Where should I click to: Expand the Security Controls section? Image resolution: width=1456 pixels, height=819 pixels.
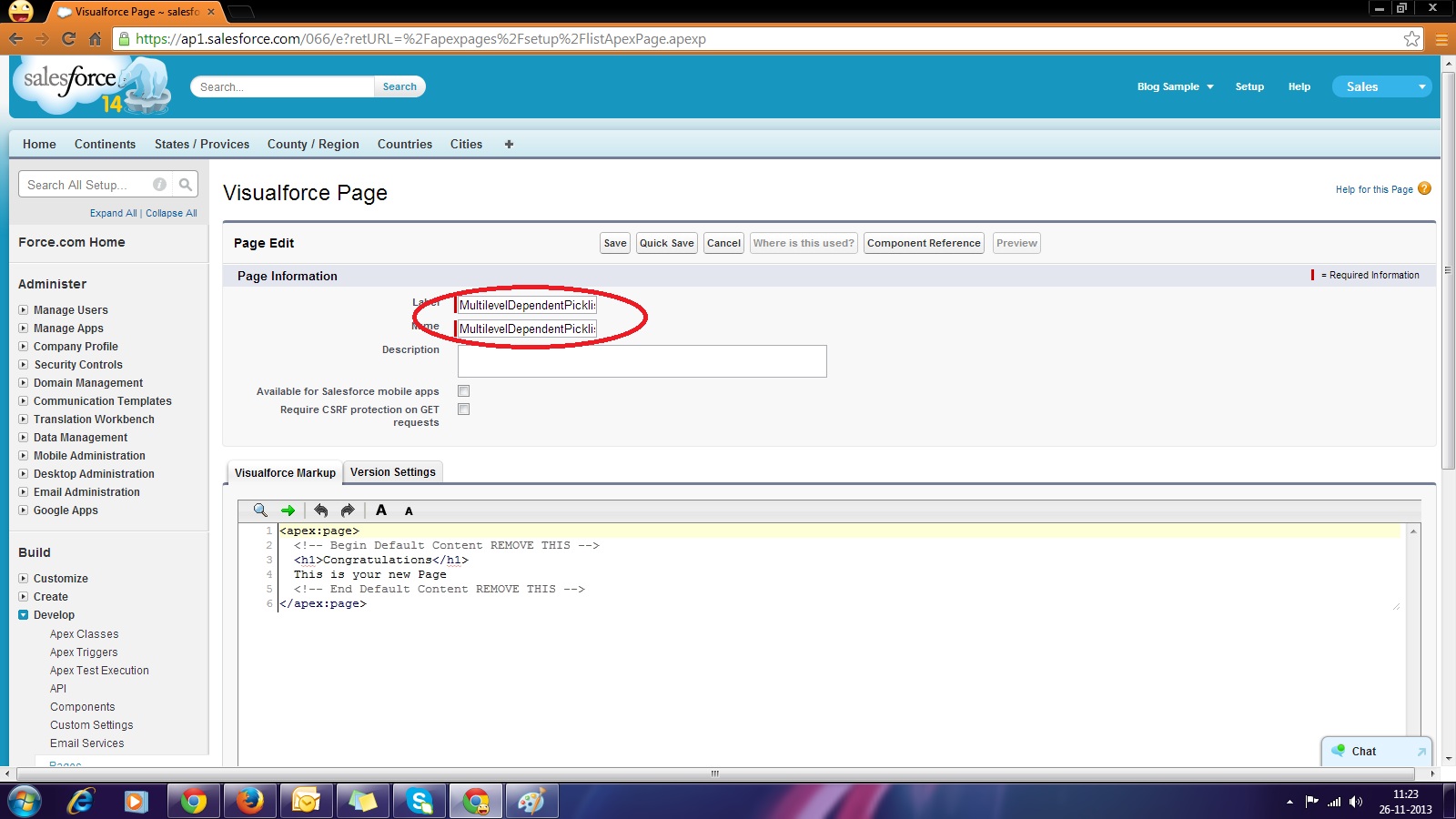(24, 365)
